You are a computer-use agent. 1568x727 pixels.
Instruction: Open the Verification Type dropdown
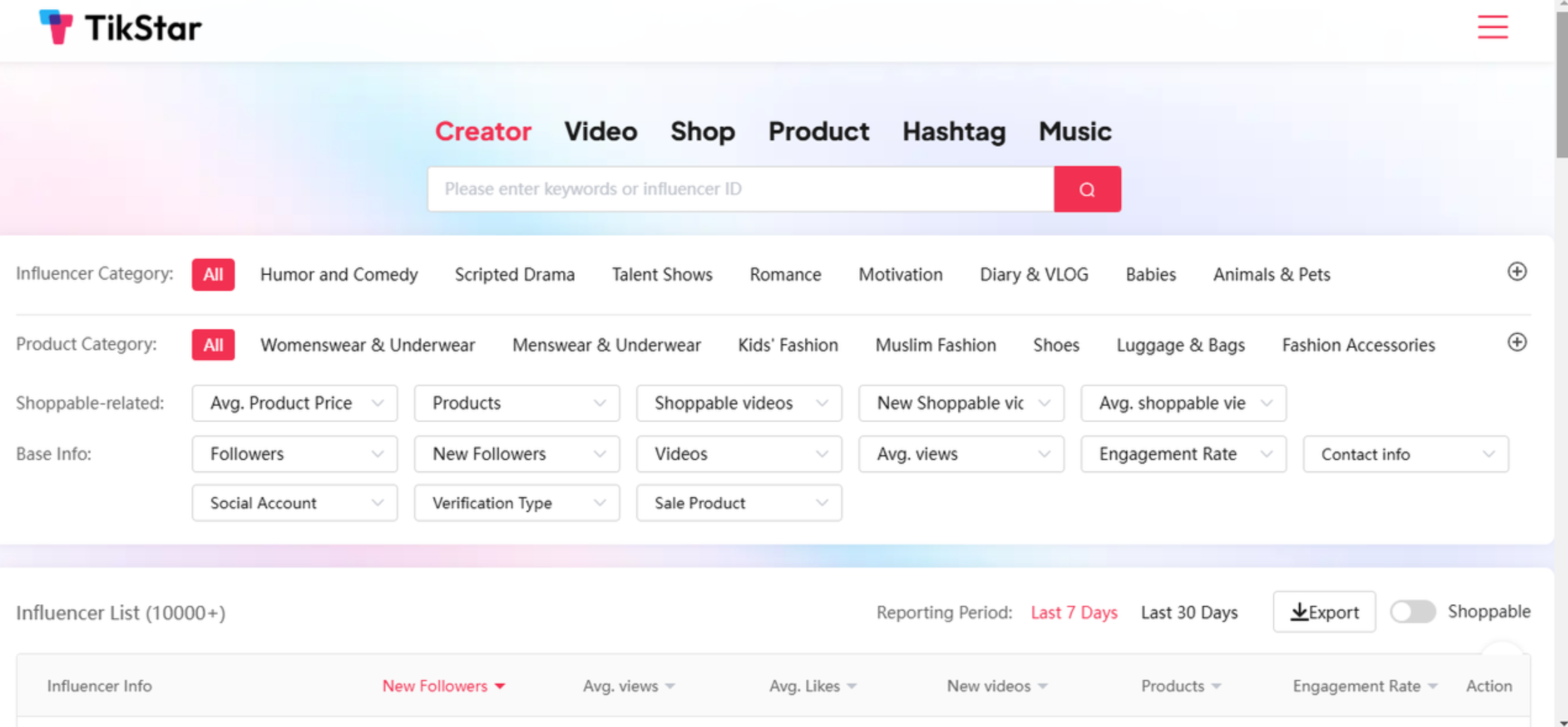tap(516, 503)
